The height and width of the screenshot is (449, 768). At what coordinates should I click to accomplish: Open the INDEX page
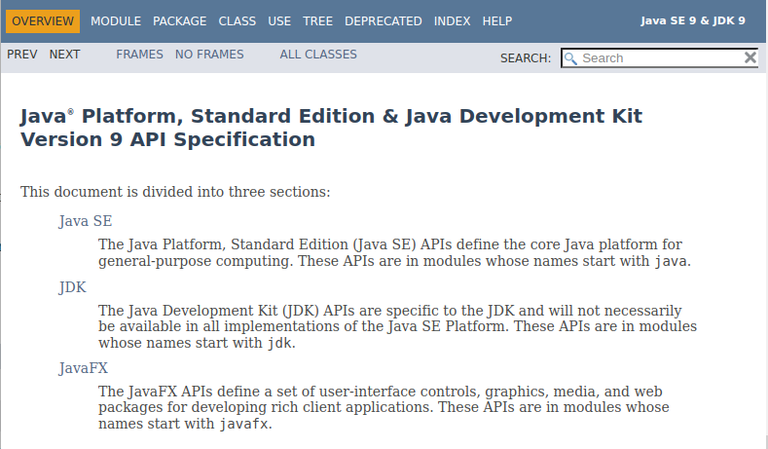coord(452,22)
